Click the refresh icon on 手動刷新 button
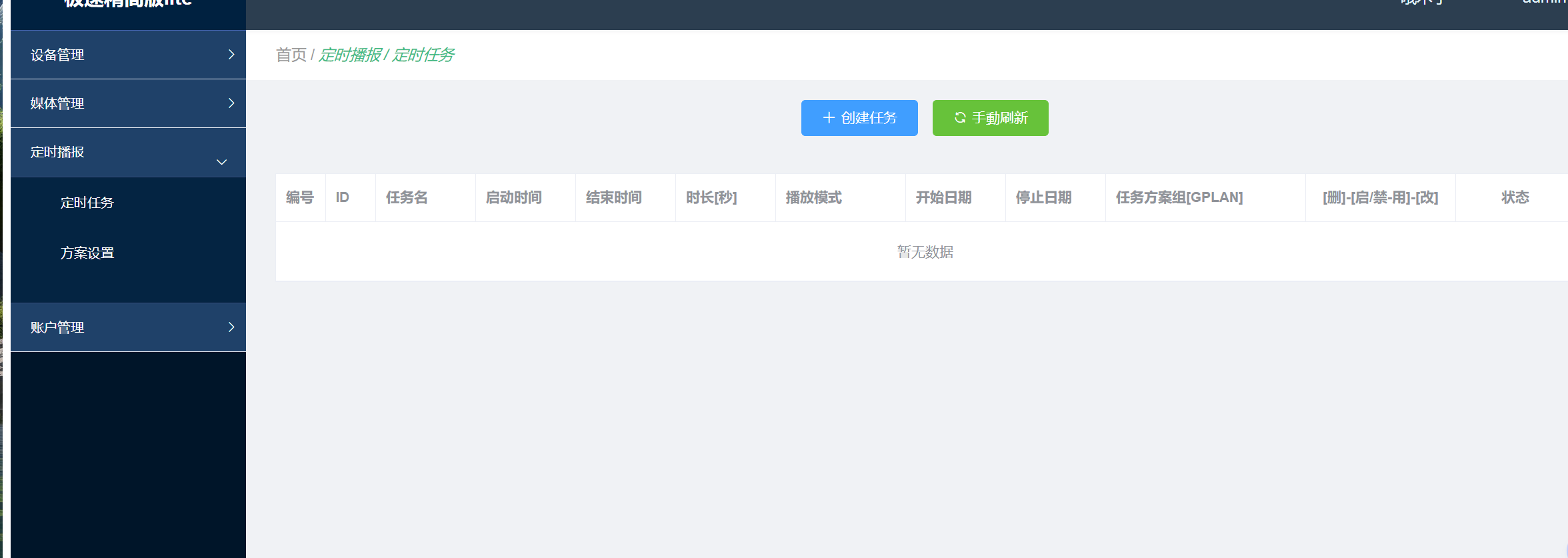This screenshot has height=558, width=1568. [x=960, y=118]
